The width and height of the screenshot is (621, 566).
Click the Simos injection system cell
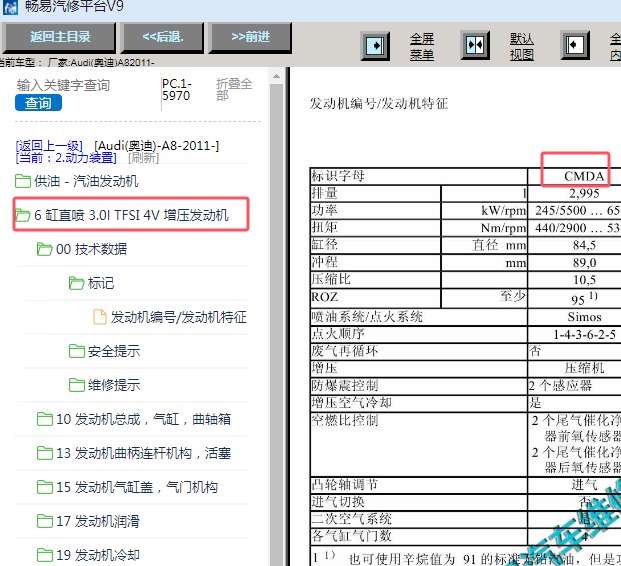coord(584,317)
